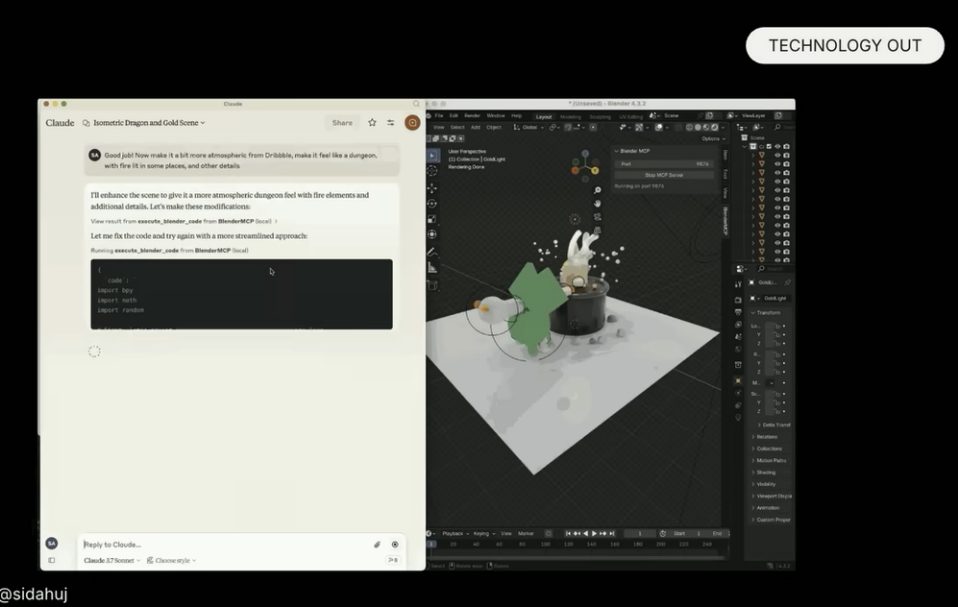Image resolution: width=958 pixels, height=607 pixels.
Task: Select the Cursor tool in Blender toolbar
Action: tap(432, 171)
